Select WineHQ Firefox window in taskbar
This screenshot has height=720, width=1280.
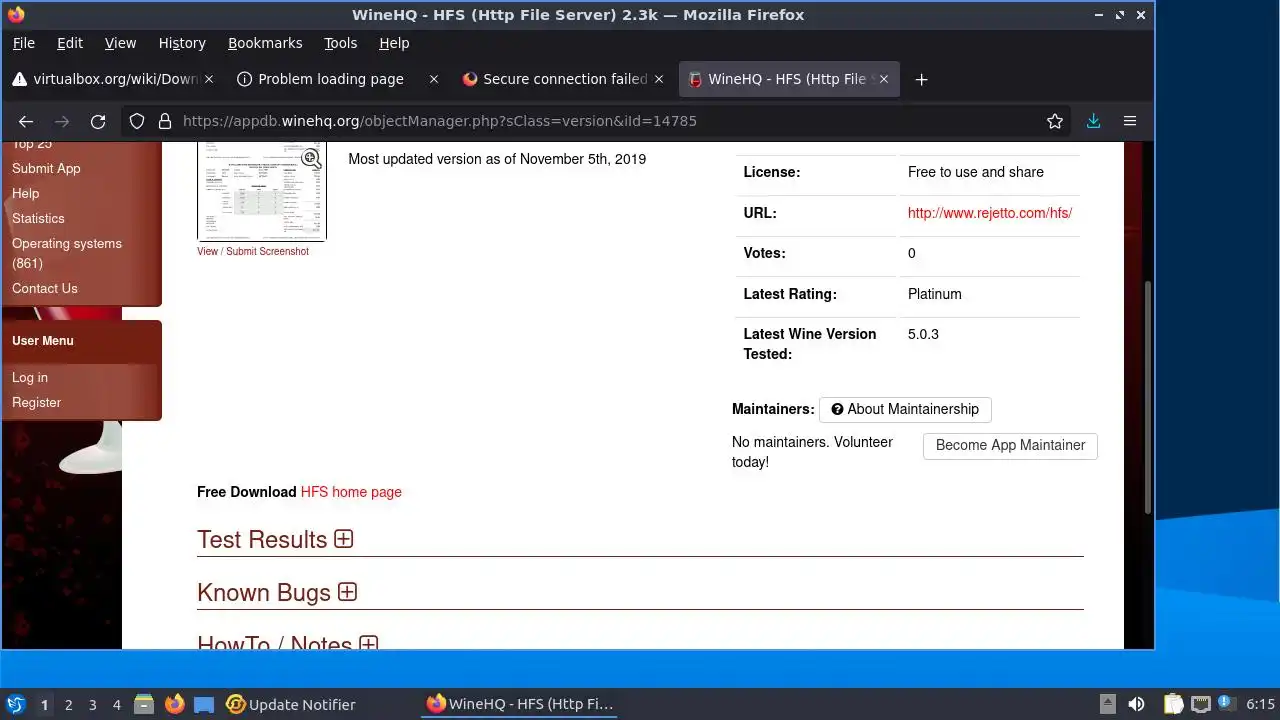(x=520, y=704)
